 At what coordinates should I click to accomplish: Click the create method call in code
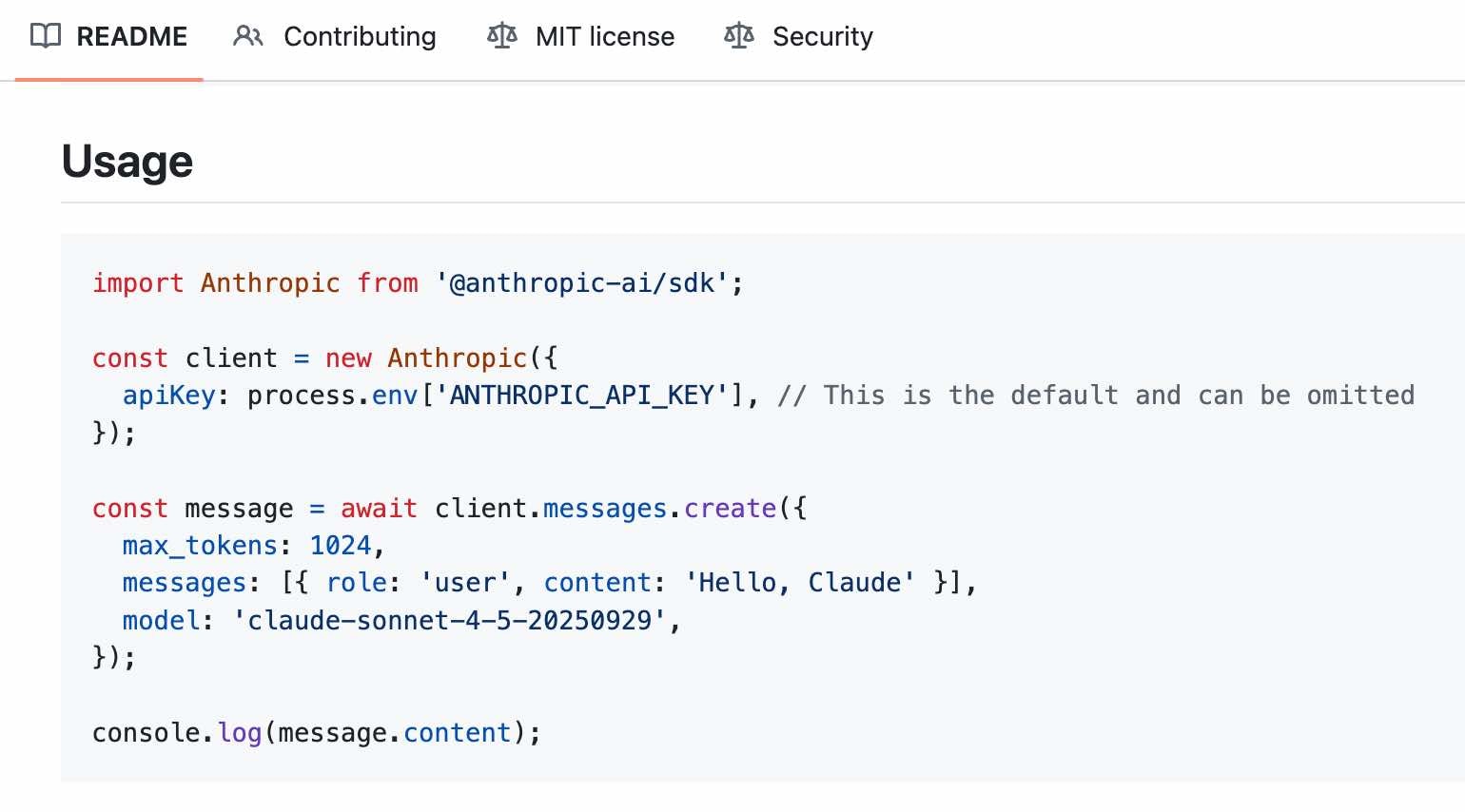[x=731, y=509]
